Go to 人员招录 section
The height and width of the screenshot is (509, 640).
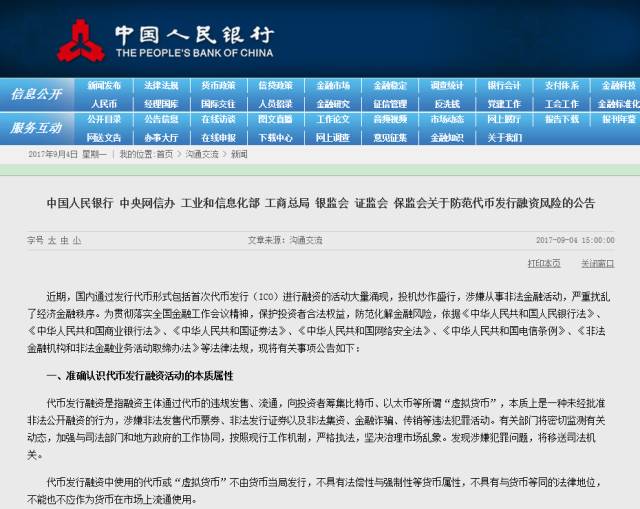(275, 104)
